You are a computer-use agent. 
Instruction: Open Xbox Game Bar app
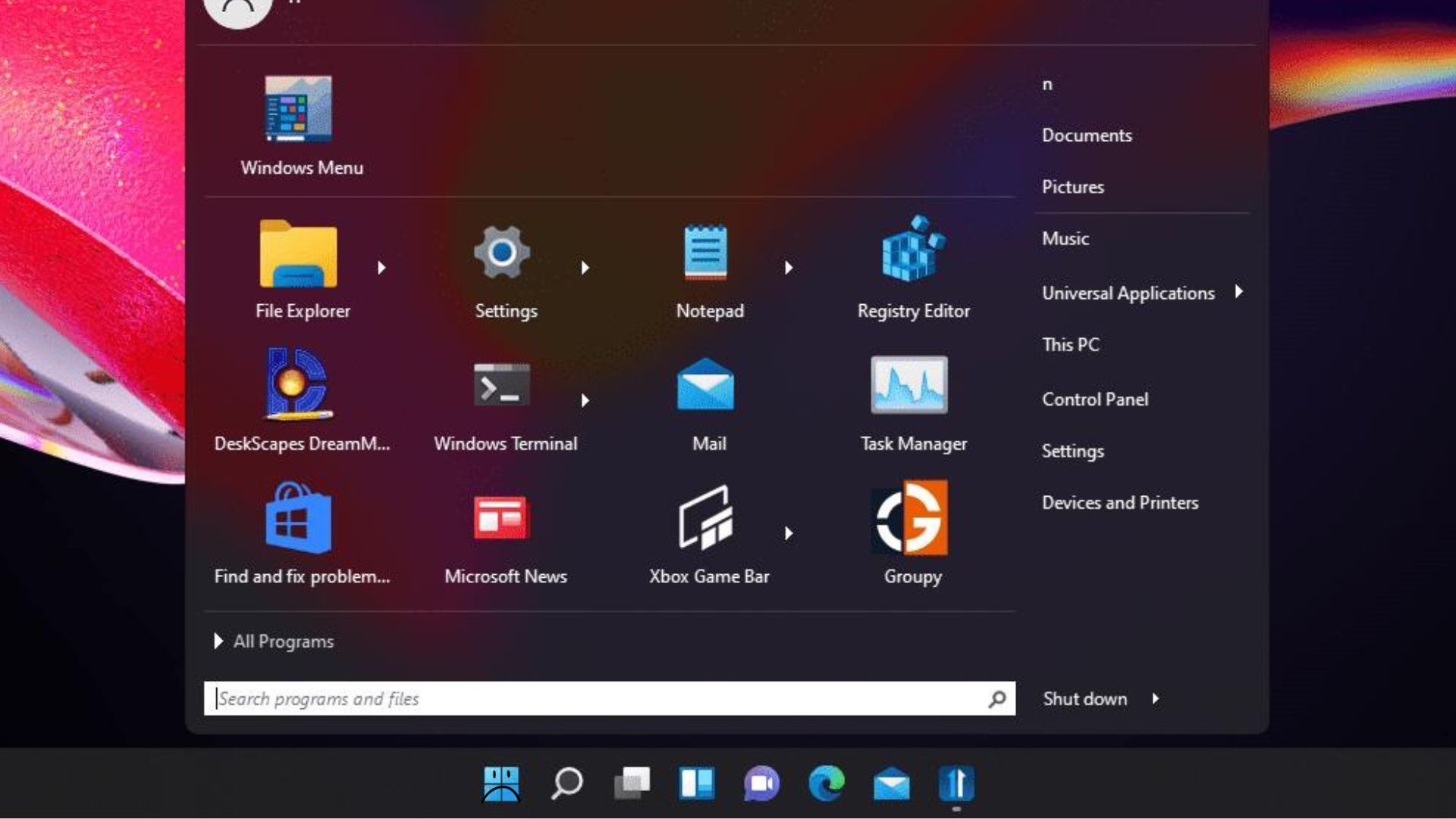click(x=706, y=519)
